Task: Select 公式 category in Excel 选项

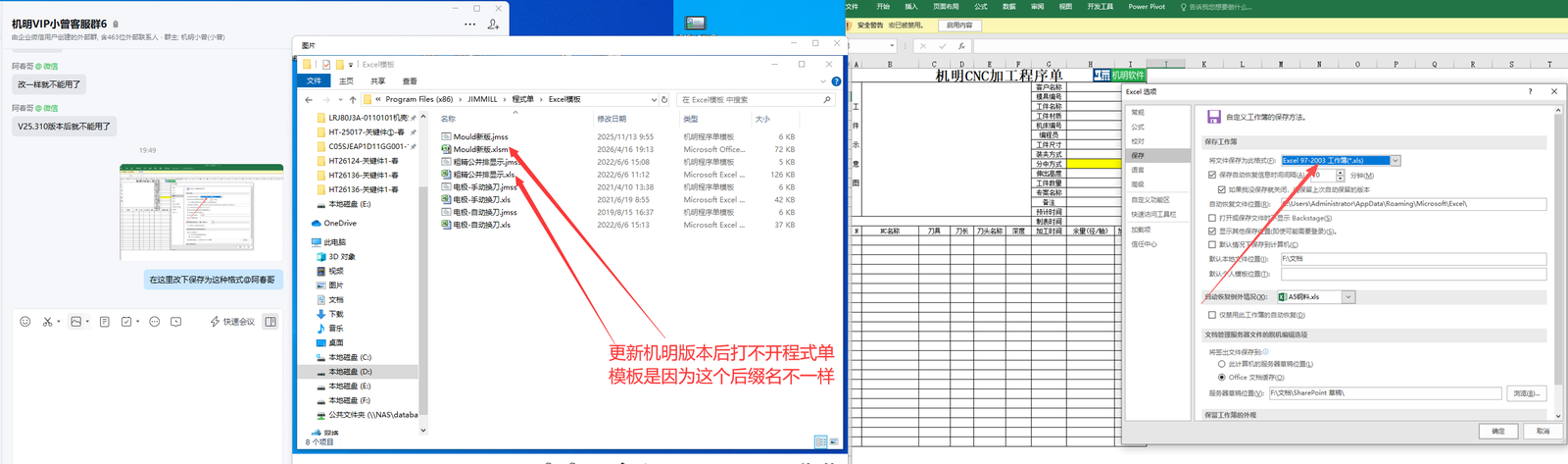Action: [x=1138, y=127]
